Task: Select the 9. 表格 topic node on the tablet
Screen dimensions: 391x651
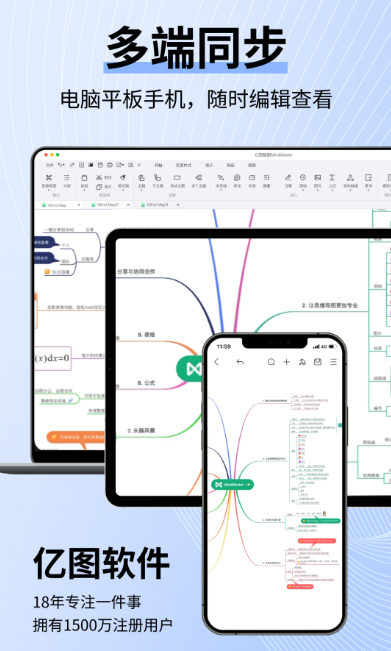Action: point(147,335)
